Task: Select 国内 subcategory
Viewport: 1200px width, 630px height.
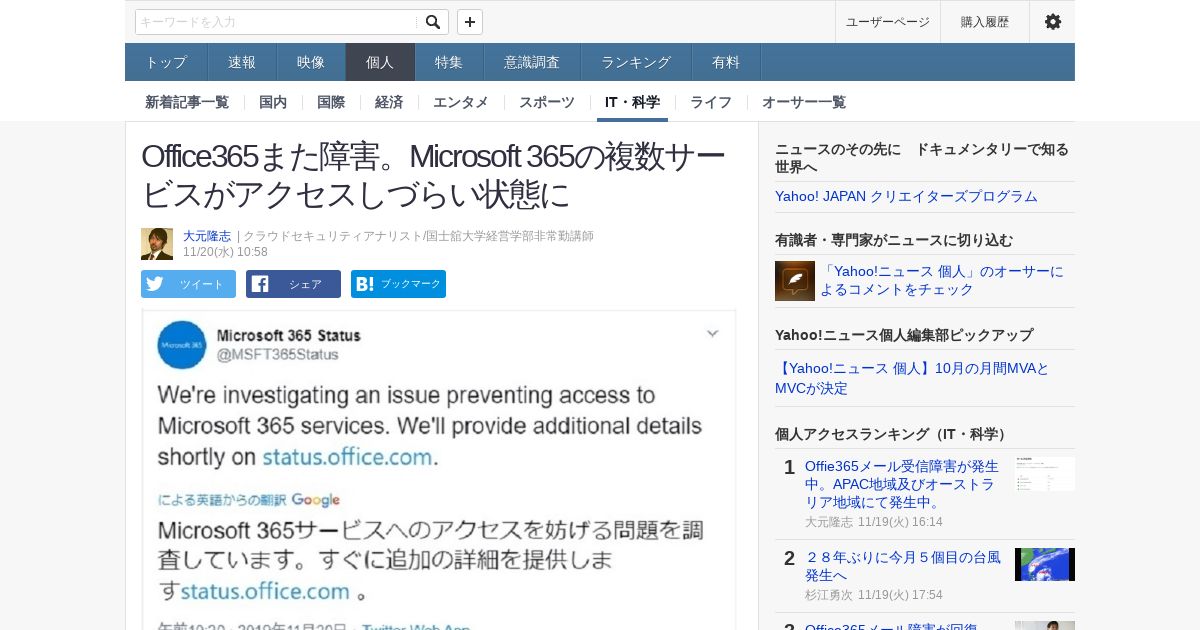Action: pyautogui.click(x=273, y=102)
